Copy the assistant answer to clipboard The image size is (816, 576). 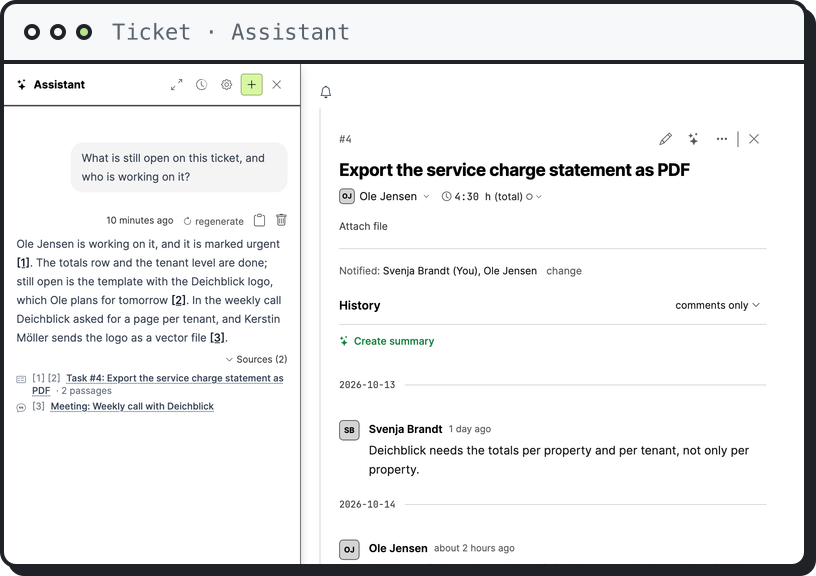(x=259, y=221)
